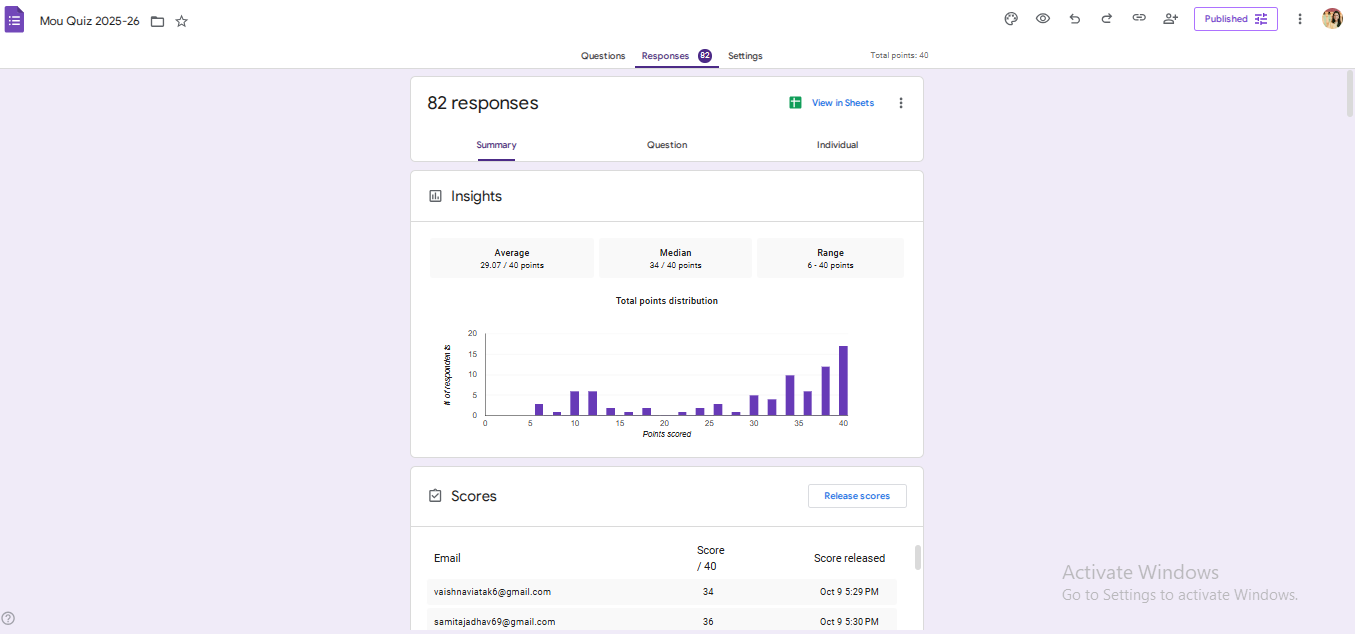Switch to the Questions tab

tap(603, 56)
